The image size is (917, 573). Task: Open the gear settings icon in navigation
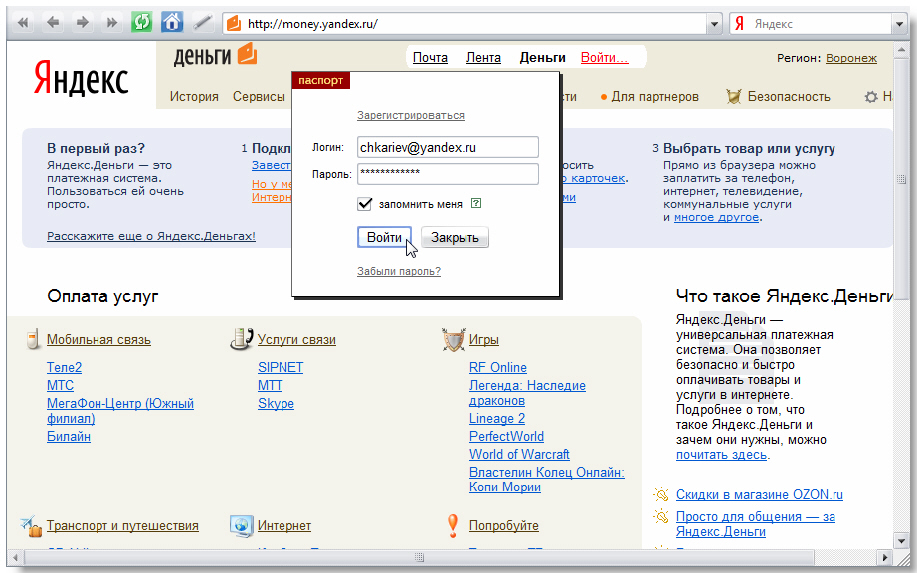point(871,97)
